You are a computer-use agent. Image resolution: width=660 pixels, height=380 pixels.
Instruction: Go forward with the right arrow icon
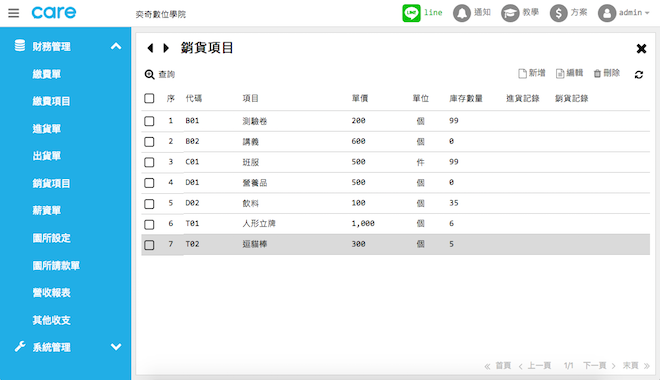(x=166, y=48)
